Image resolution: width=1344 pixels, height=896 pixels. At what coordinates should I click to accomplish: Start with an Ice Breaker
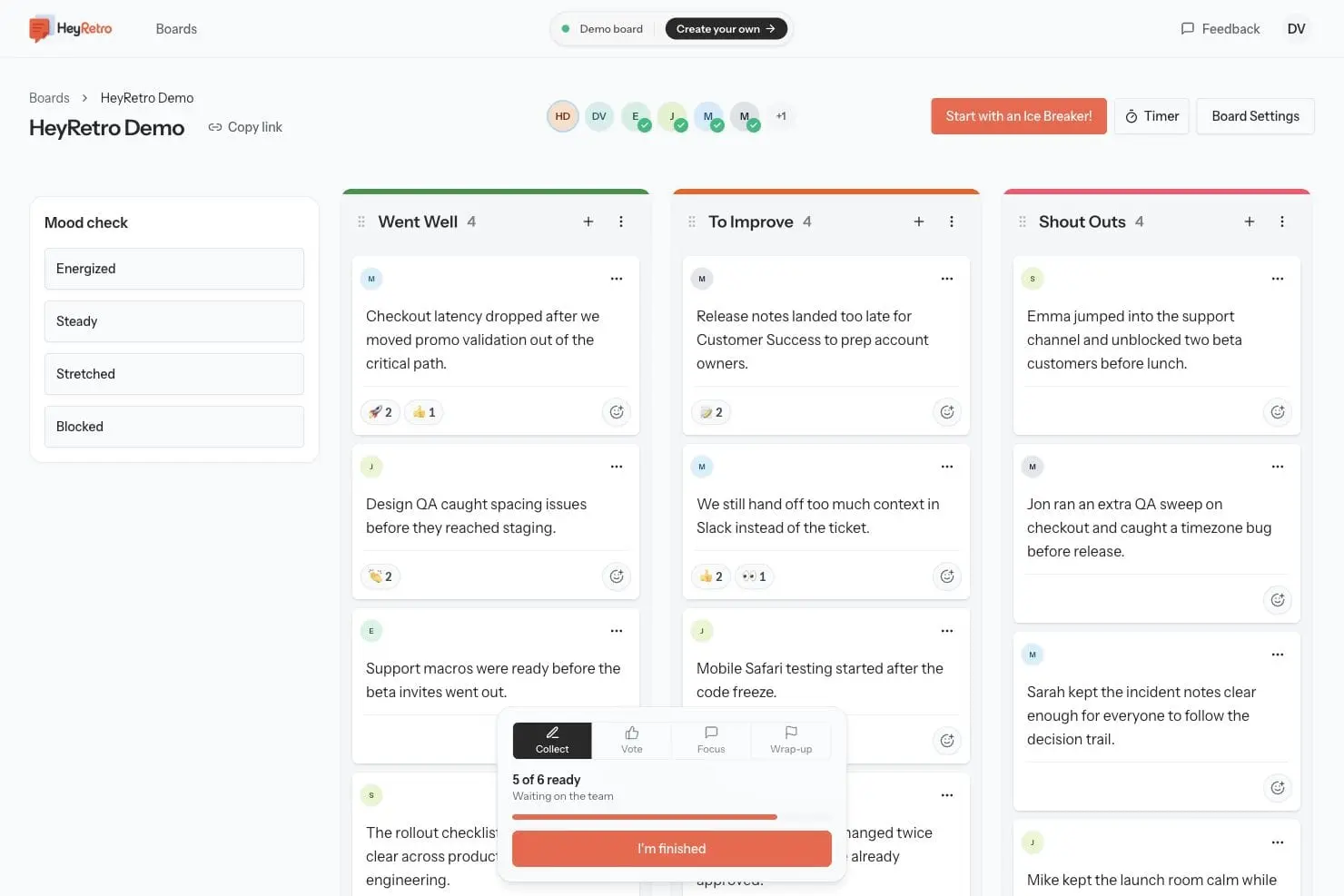tap(1019, 116)
